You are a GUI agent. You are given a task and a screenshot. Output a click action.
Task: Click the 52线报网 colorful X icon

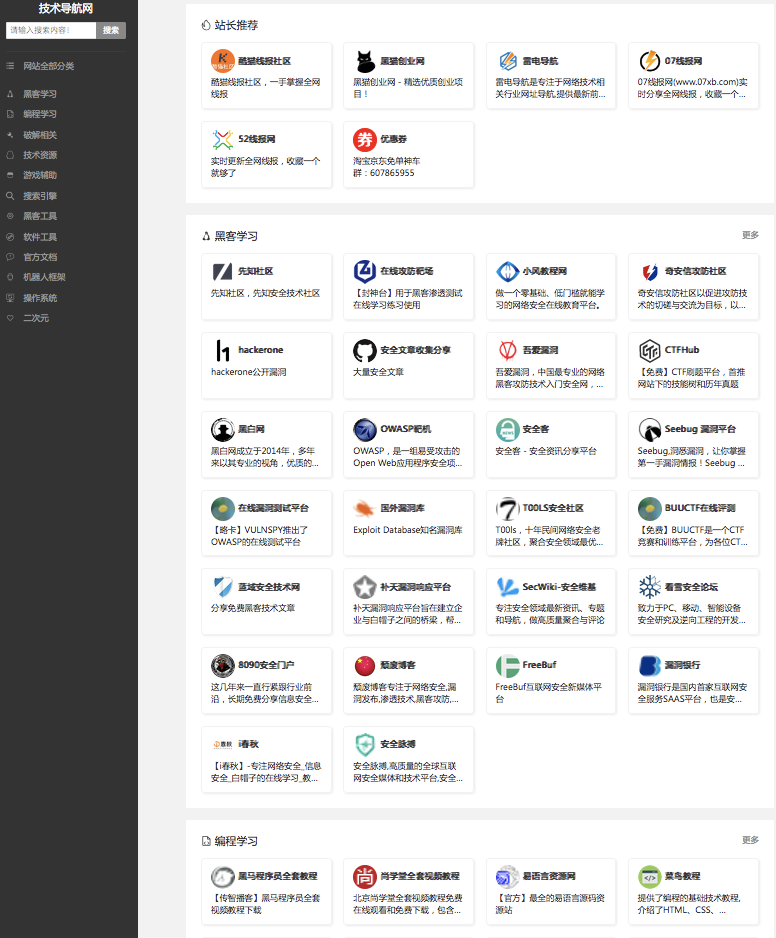(223, 139)
